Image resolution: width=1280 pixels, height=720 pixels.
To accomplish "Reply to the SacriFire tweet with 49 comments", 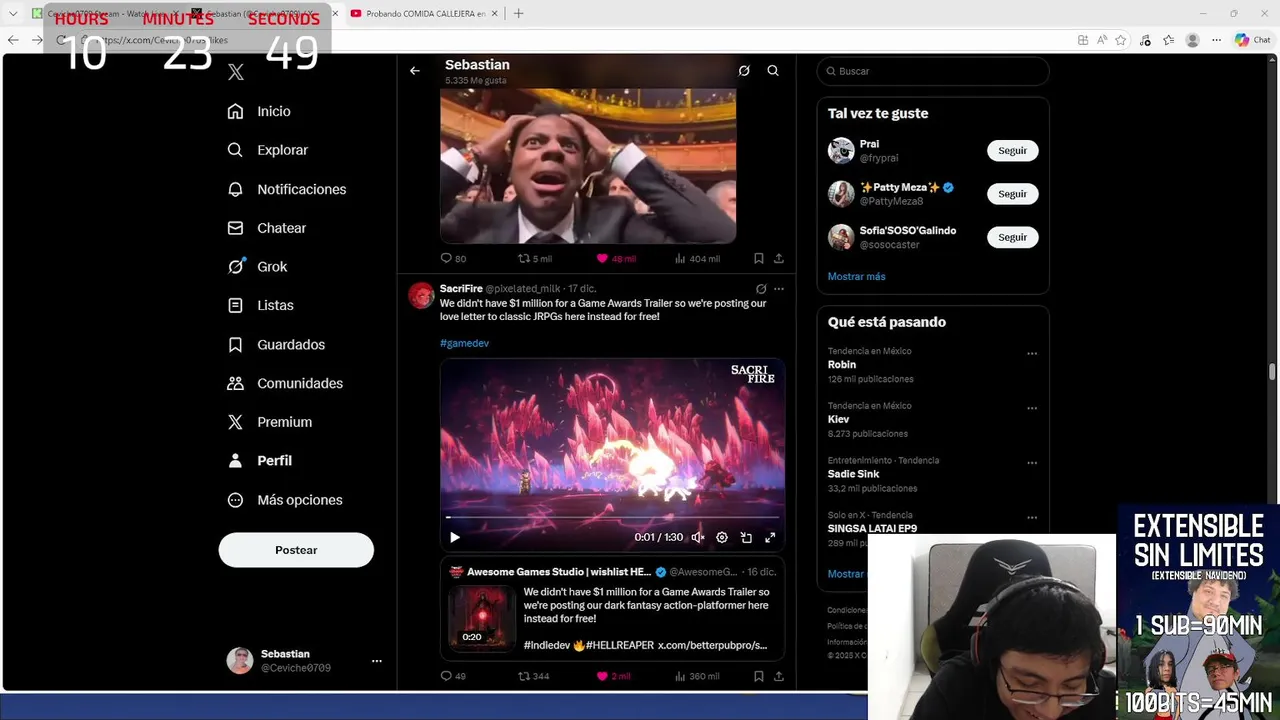I will point(453,676).
